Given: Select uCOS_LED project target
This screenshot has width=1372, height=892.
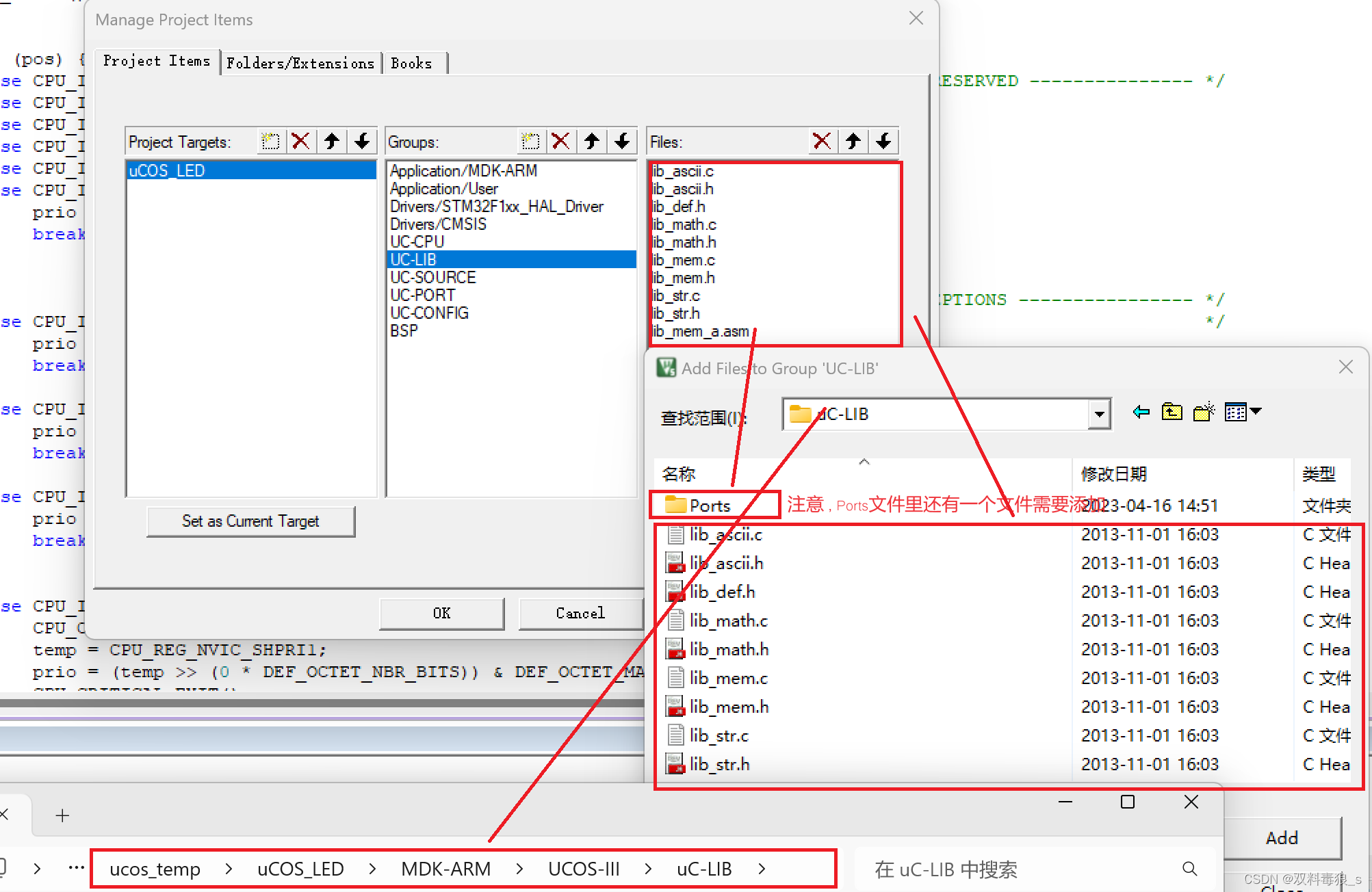Looking at the screenshot, I should 251,170.
